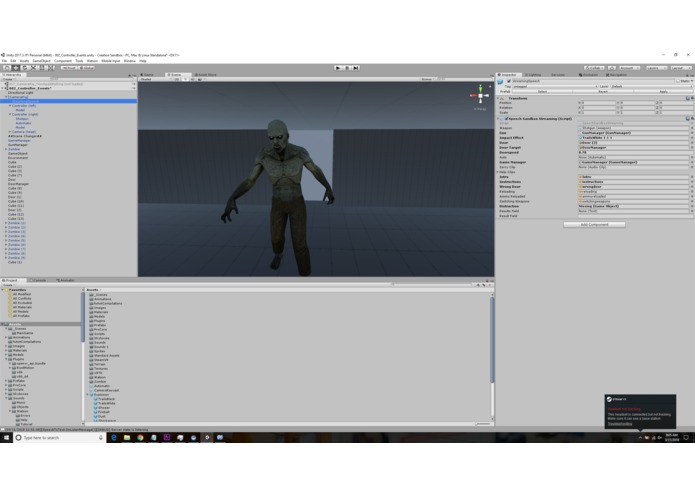Click object picker circle for Weapon field
The width and height of the screenshot is (695, 494).
[x=691, y=128]
